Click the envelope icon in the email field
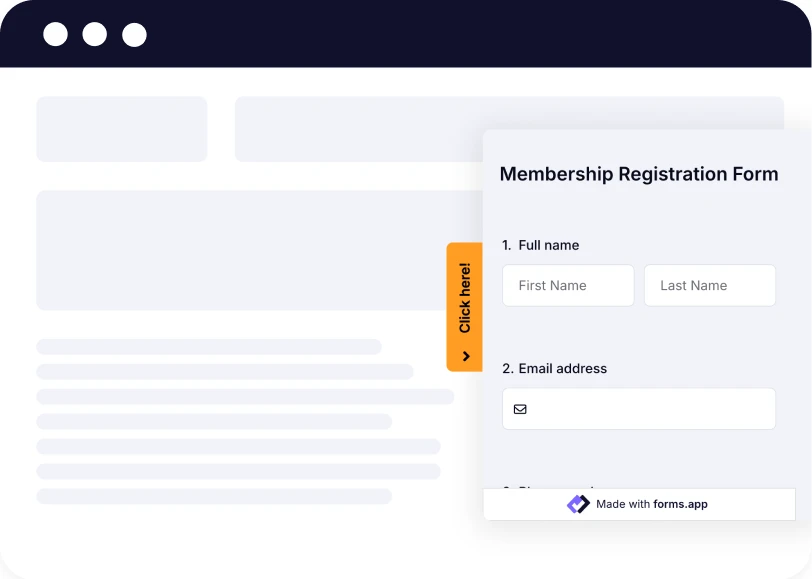This screenshot has height=579, width=812. point(520,408)
